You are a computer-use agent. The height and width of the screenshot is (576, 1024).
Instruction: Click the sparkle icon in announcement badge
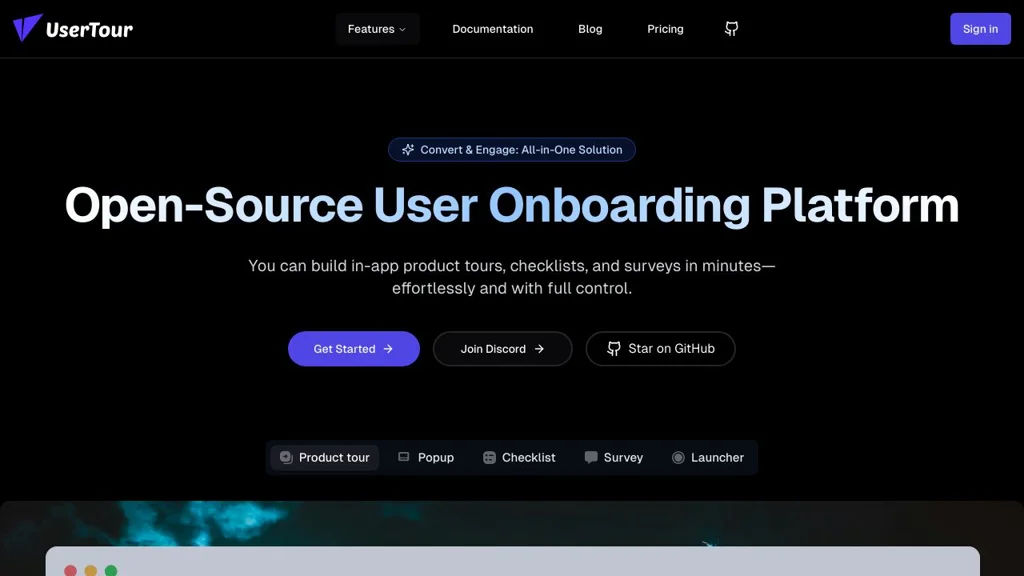408,150
